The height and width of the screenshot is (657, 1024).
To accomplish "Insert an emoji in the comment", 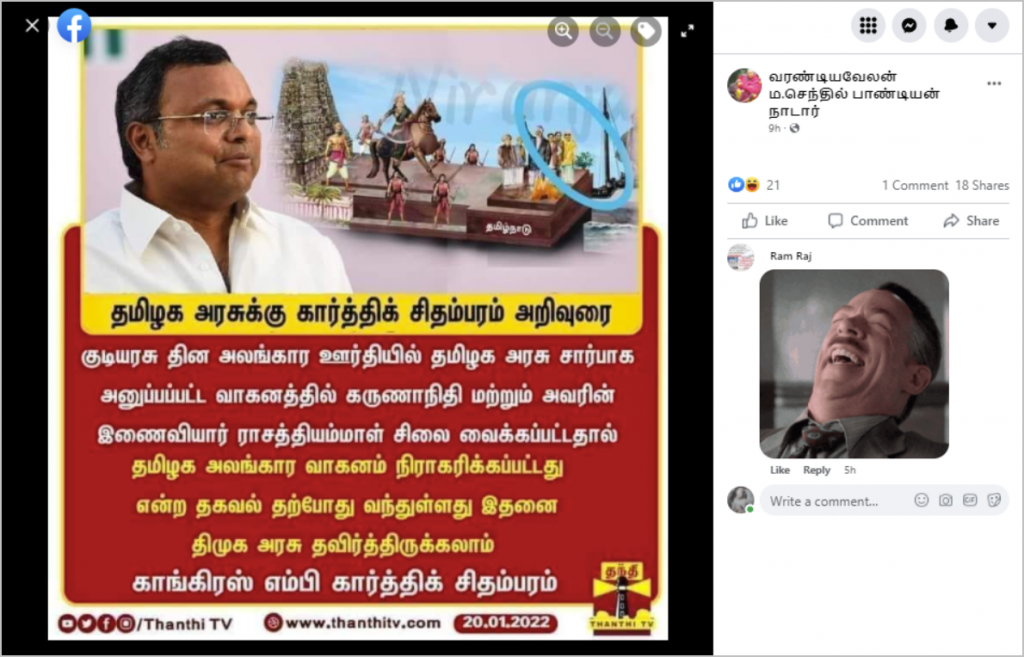I will [x=921, y=500].
